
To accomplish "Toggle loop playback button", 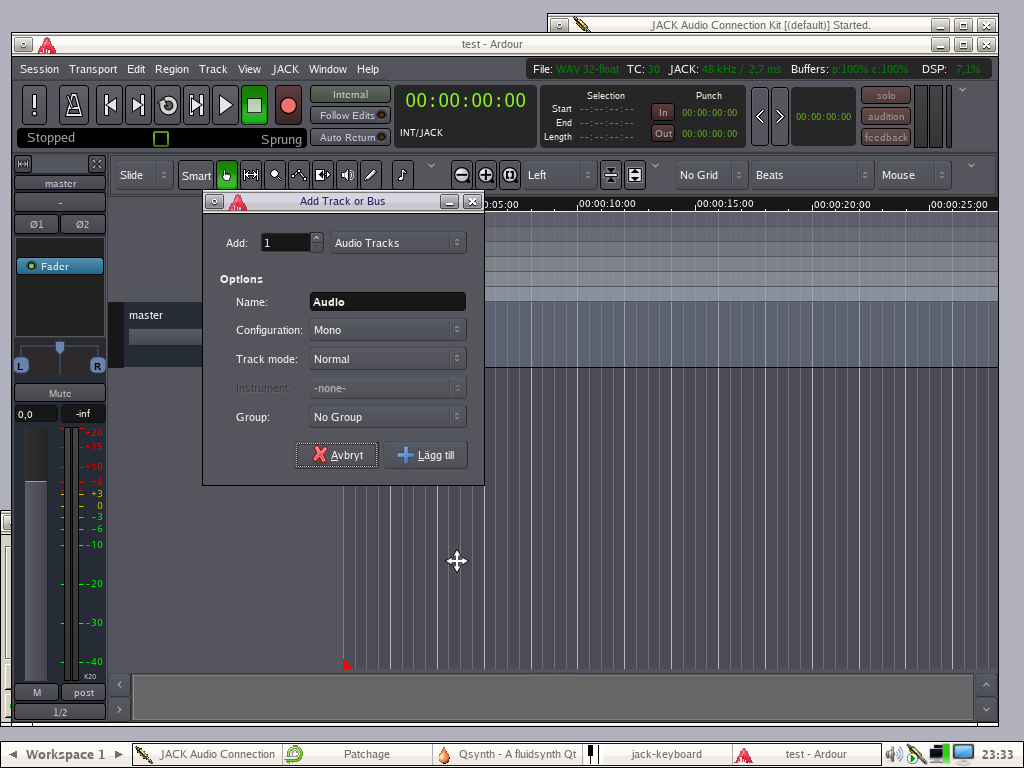I will click(x=168, y=105).
